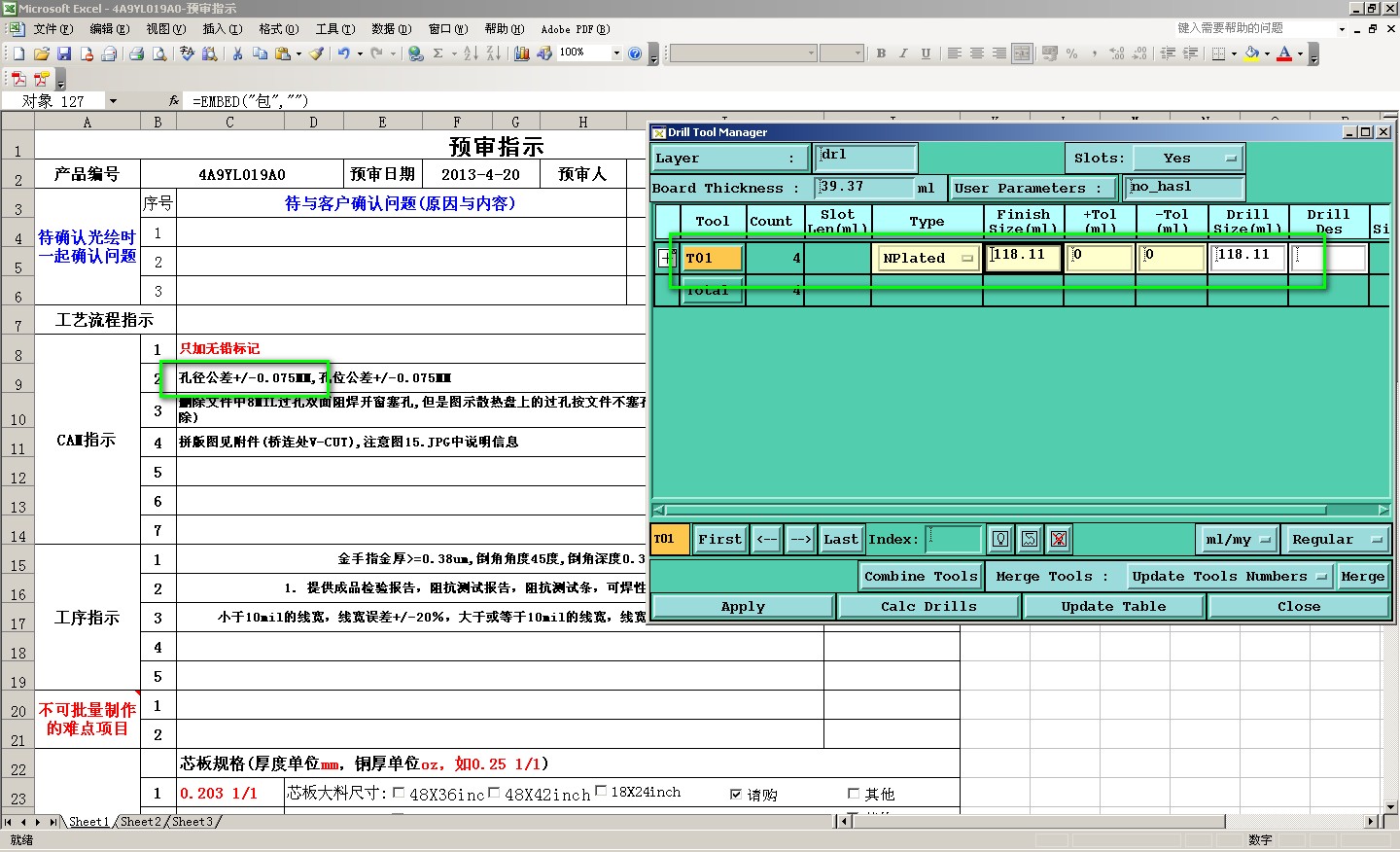Viewport: 1400px width, 852px height.
Task: Expand the T01 row tree toggle
Action: pyautogui.click(x=665, y=258)
